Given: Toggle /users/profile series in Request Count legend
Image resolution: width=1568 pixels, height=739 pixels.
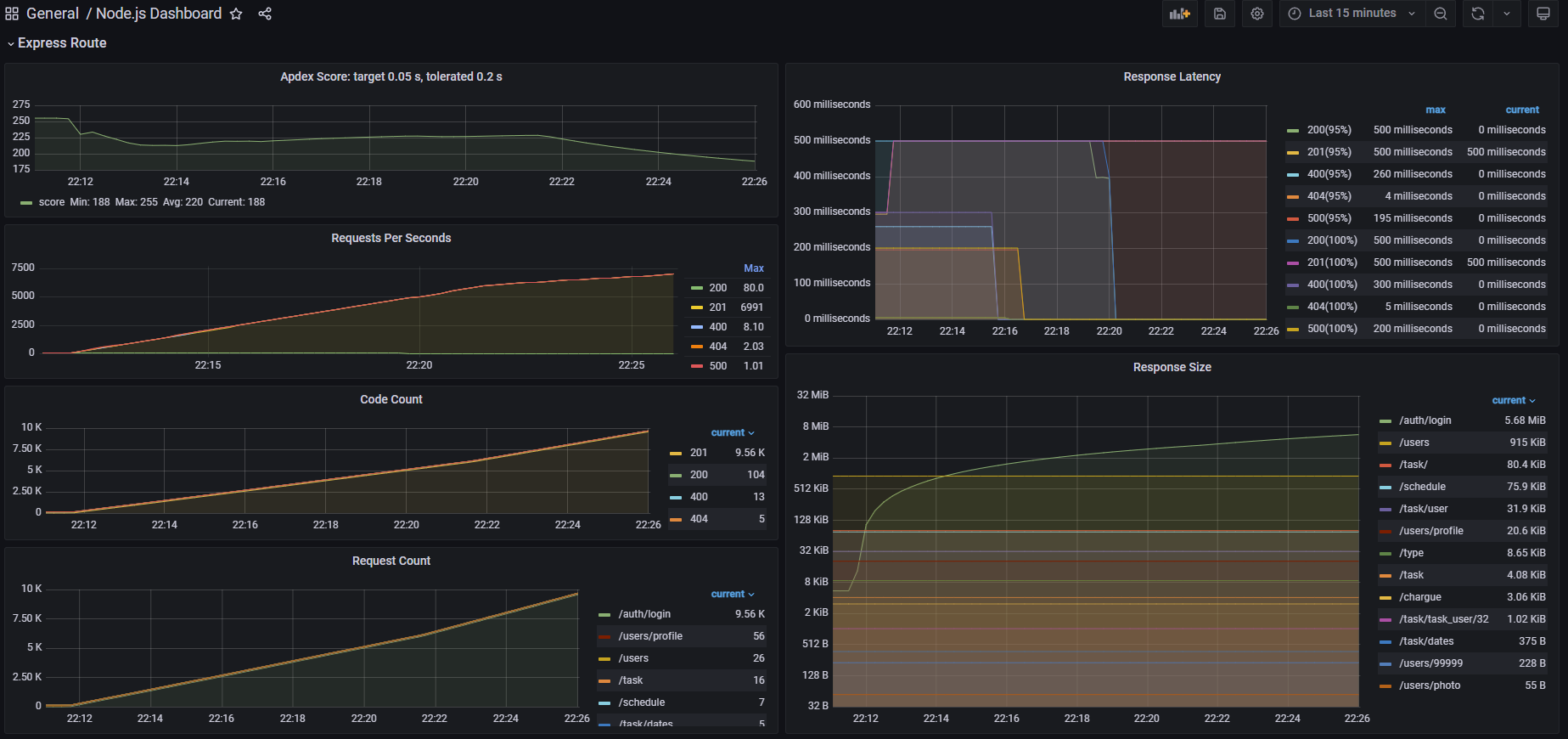Looking at the screenshot, I should (x=650, y=636).
